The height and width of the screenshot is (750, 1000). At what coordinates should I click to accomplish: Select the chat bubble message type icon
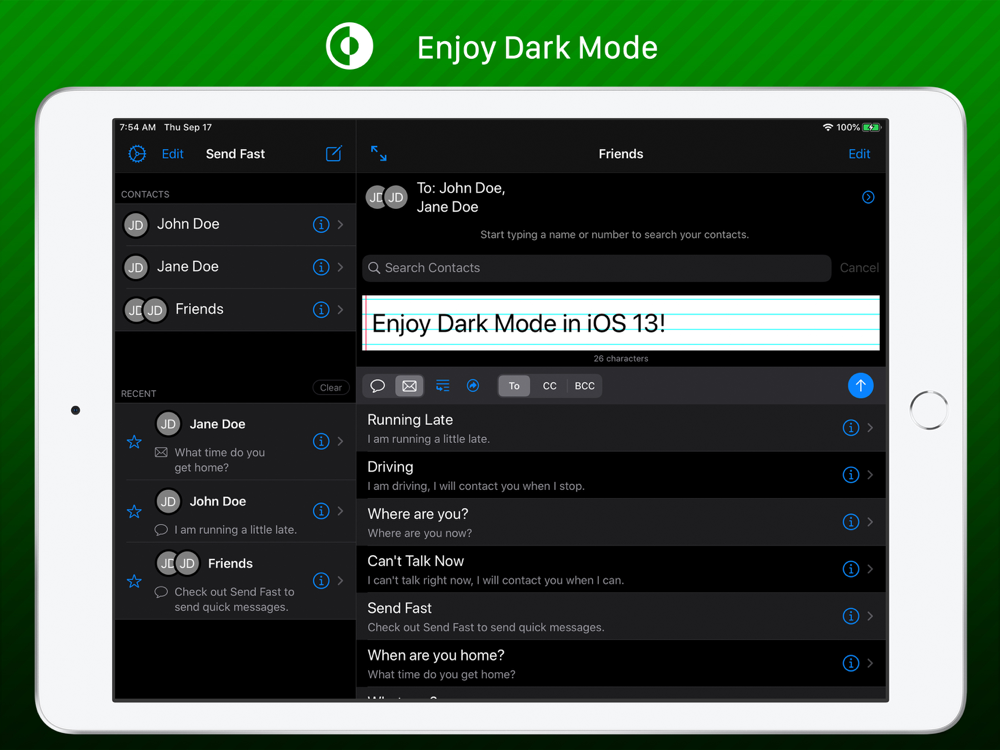(x=378, y=386)
